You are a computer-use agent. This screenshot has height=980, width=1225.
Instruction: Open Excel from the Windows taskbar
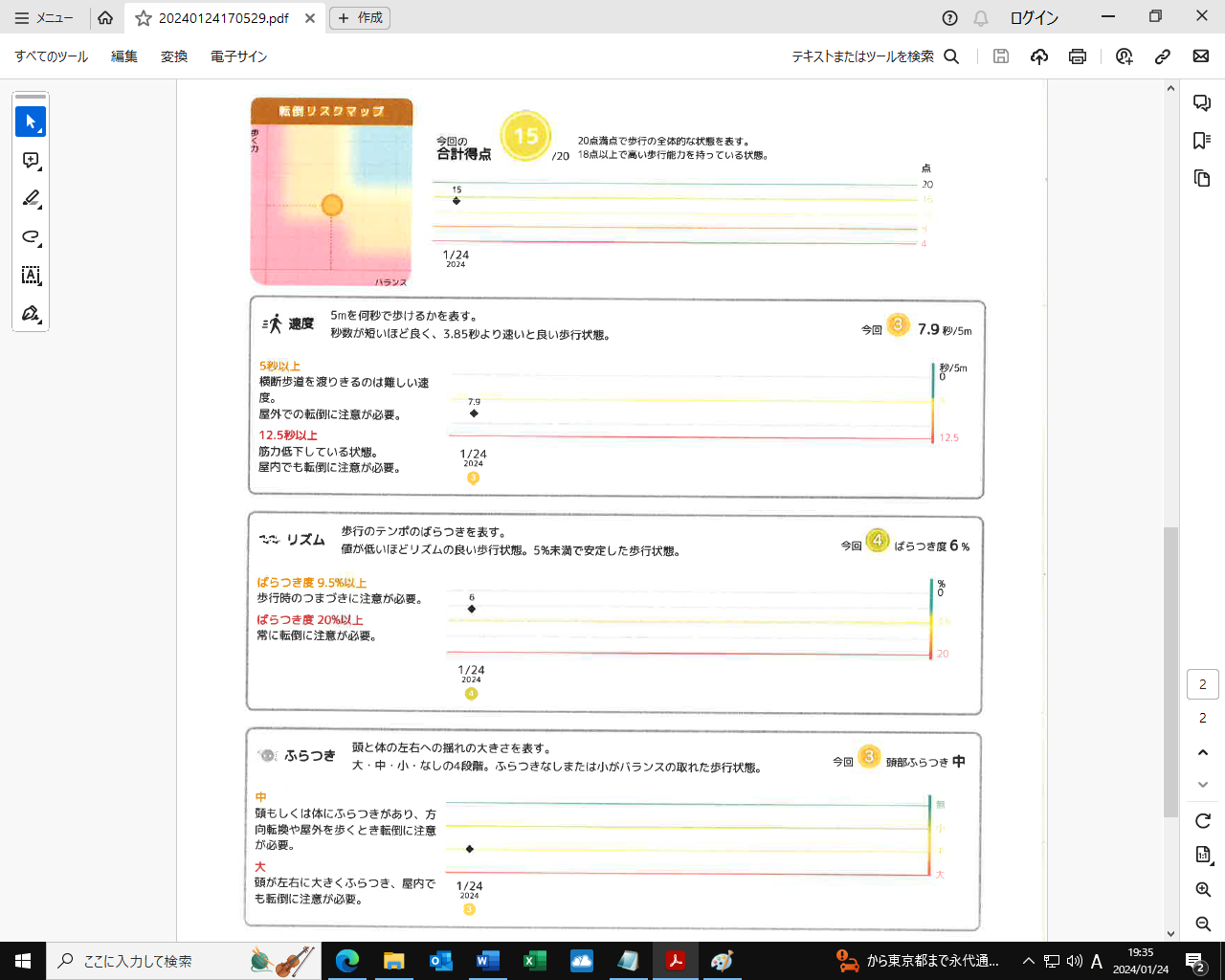click(x=535, y=961)
